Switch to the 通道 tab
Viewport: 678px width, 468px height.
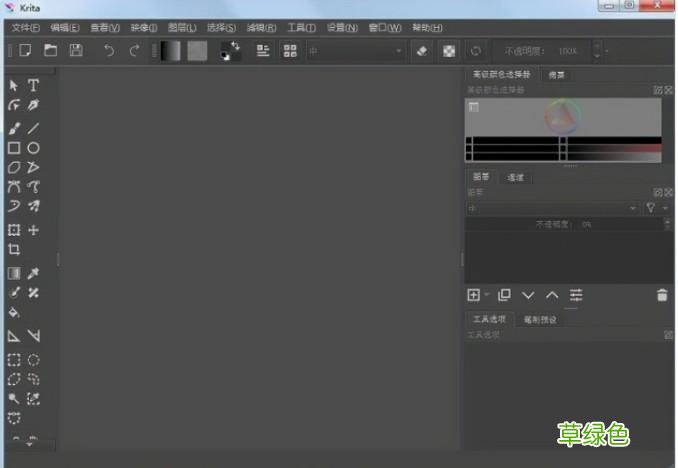pyautogui.click(x=515, y=177)
